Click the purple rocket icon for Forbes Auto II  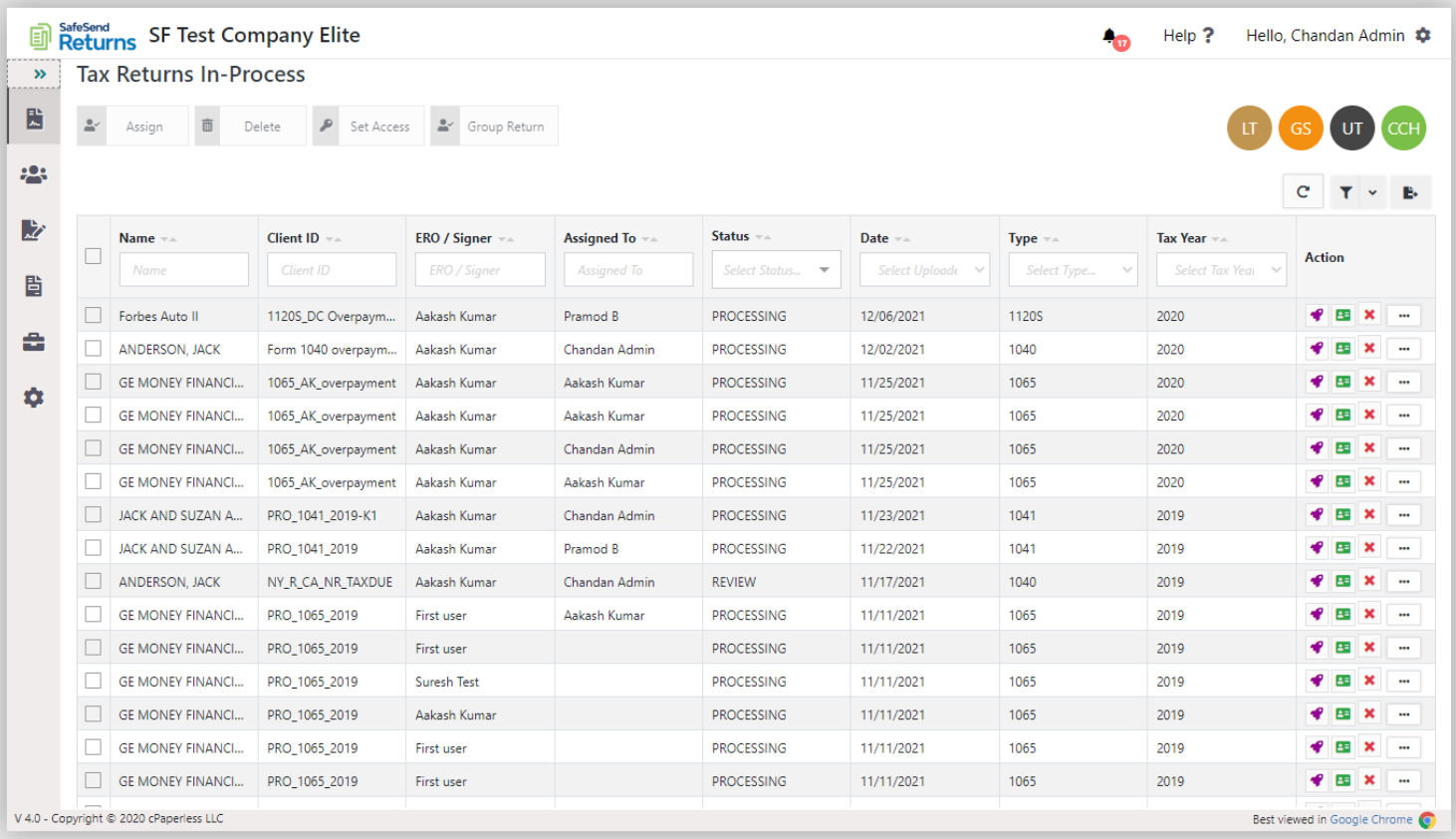tap(1317, 316)
